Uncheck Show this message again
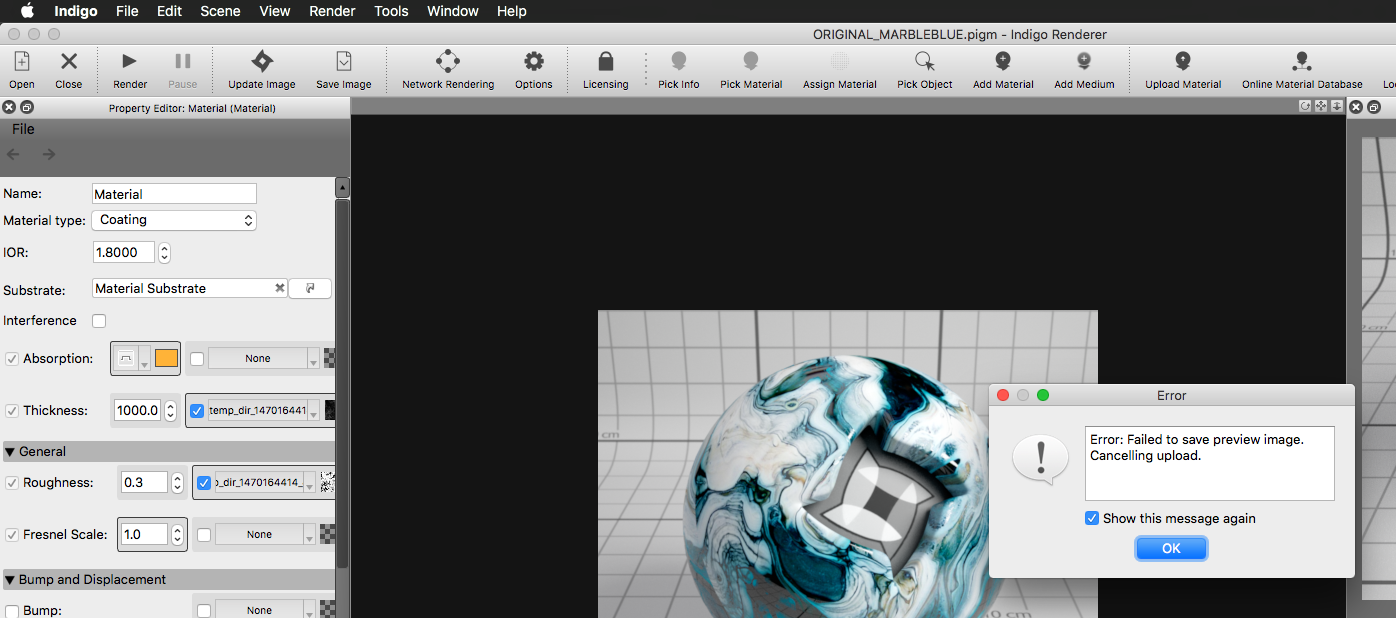The width and height of the screenshot is (1396, 618). point(1092,518)
